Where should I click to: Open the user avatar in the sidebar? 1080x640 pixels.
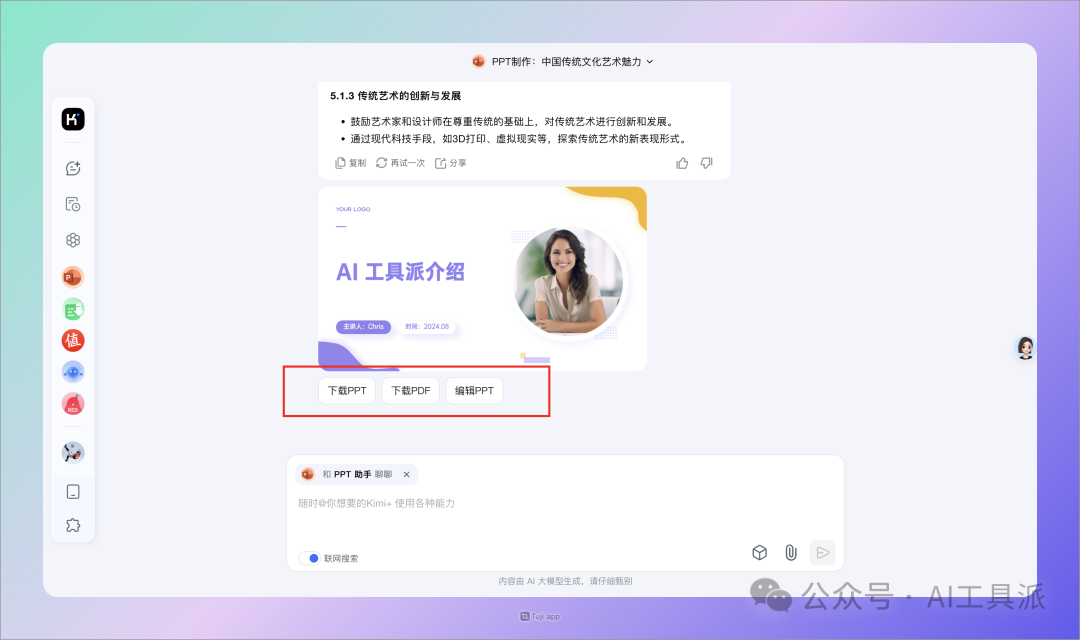point(73,453)
